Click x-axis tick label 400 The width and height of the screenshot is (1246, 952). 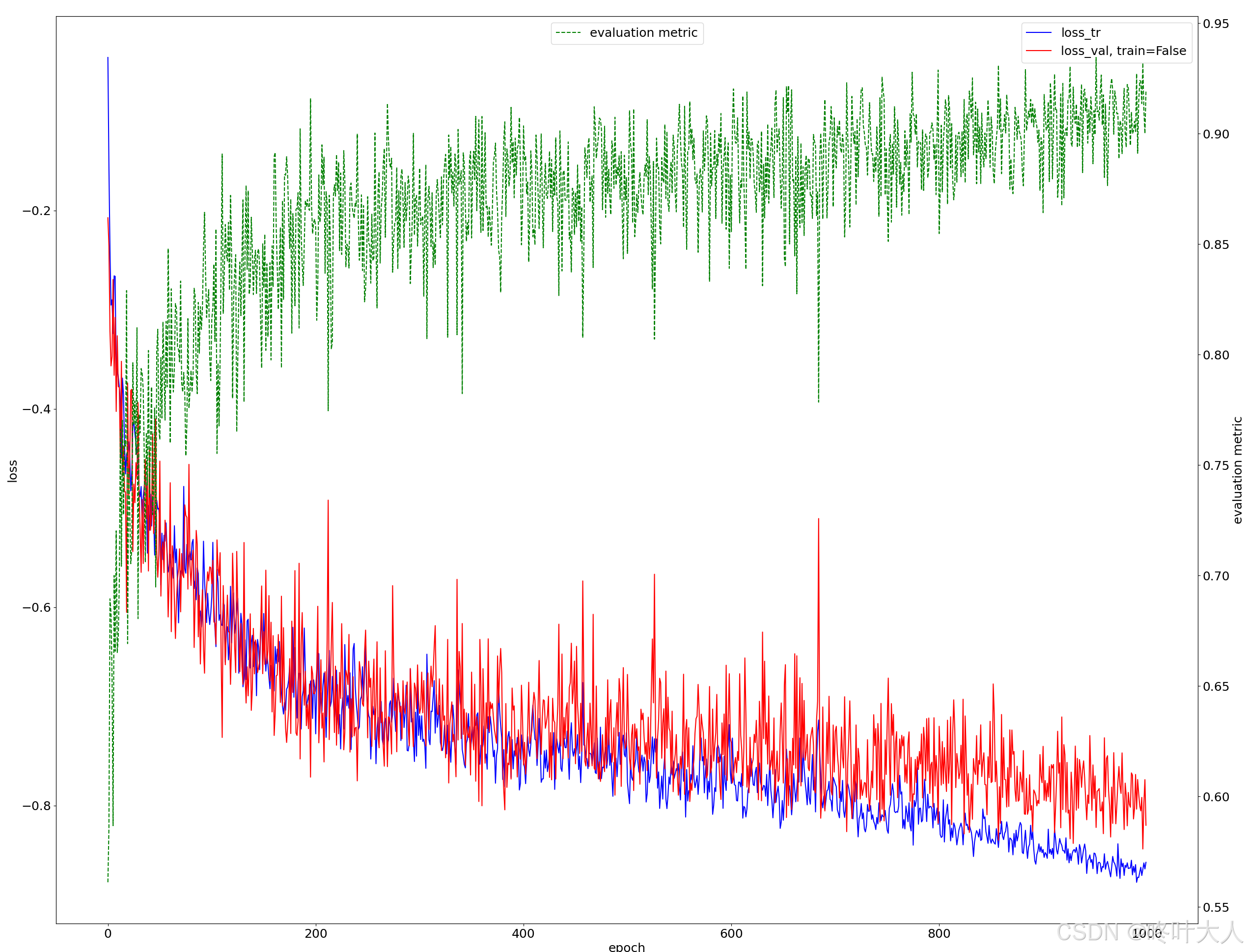523,933
